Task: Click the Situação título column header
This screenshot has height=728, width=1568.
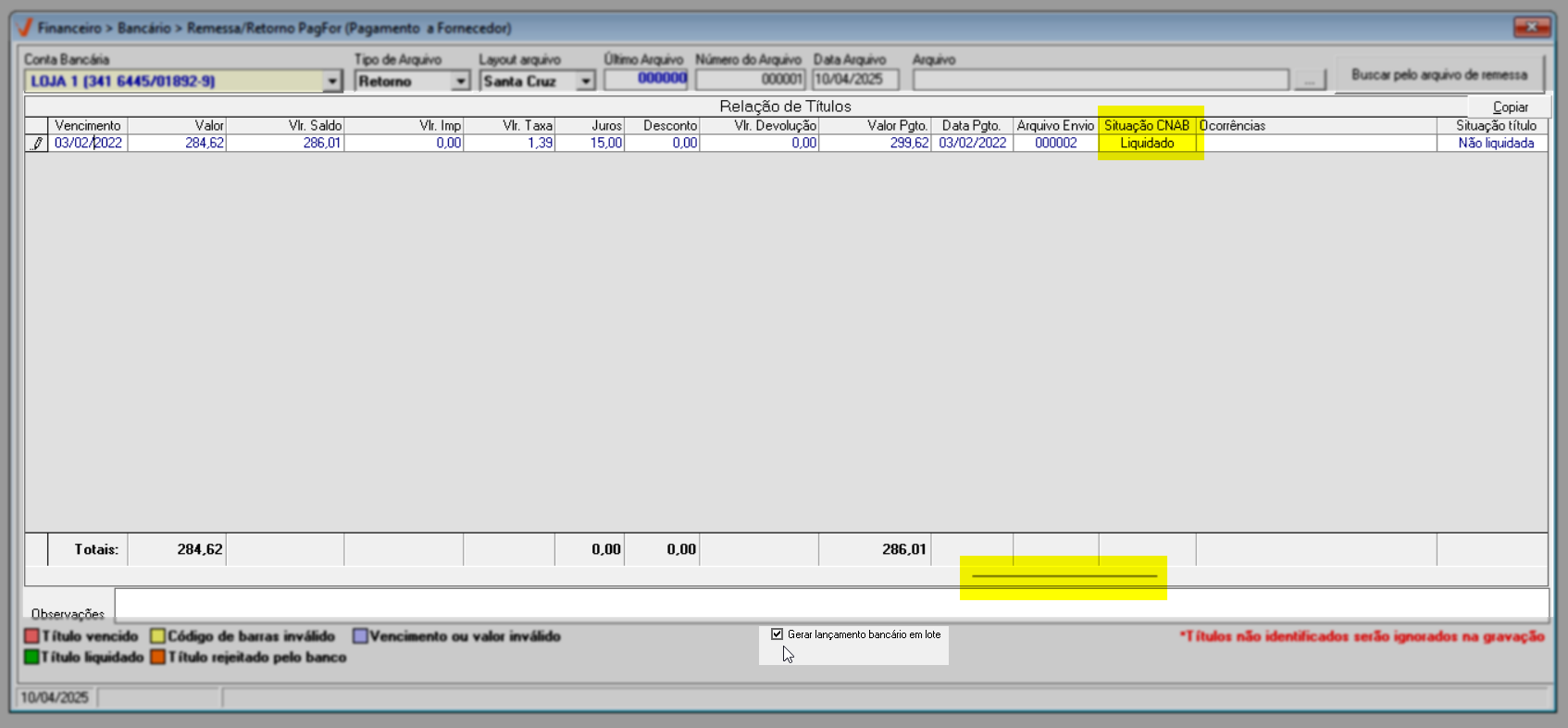Action: click(1492, 125)
